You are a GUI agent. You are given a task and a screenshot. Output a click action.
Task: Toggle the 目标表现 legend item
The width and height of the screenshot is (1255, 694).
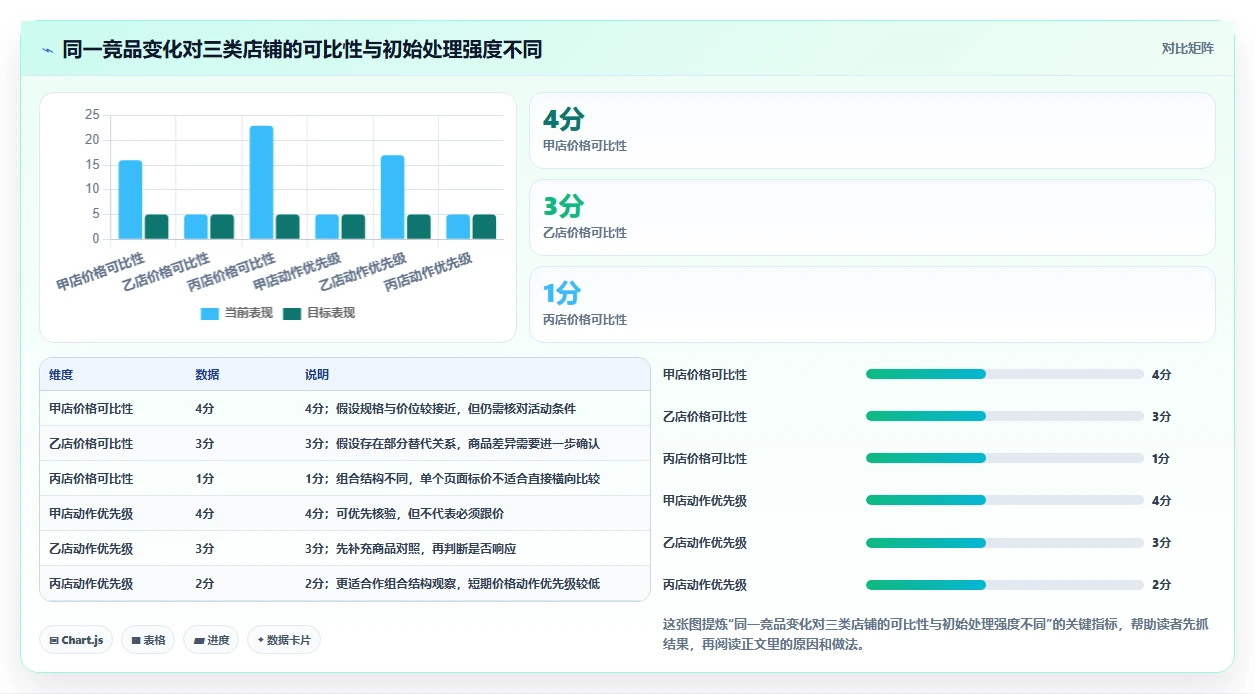coord(319,313)
